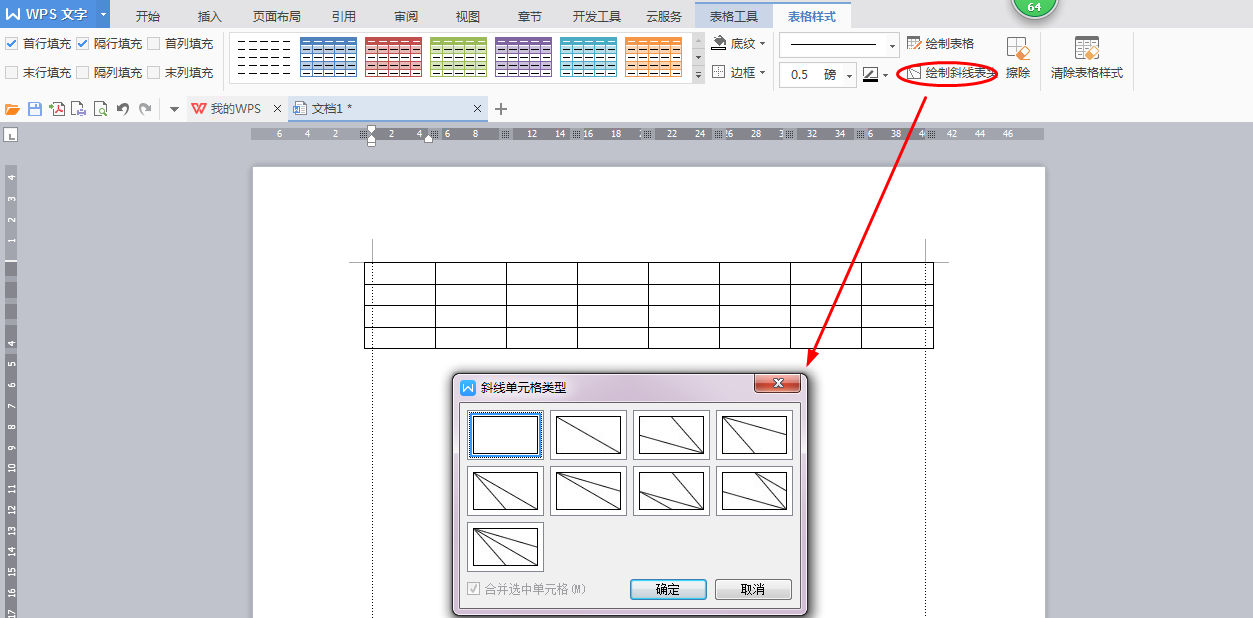Select the green table style swatch
Viewport: 1253px width, 618px height.
click(x=458, y=57)
